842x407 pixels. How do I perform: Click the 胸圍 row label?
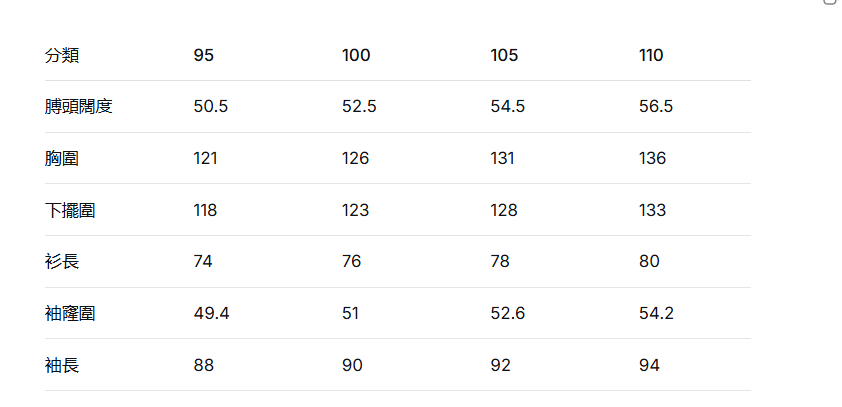point(62,158)
